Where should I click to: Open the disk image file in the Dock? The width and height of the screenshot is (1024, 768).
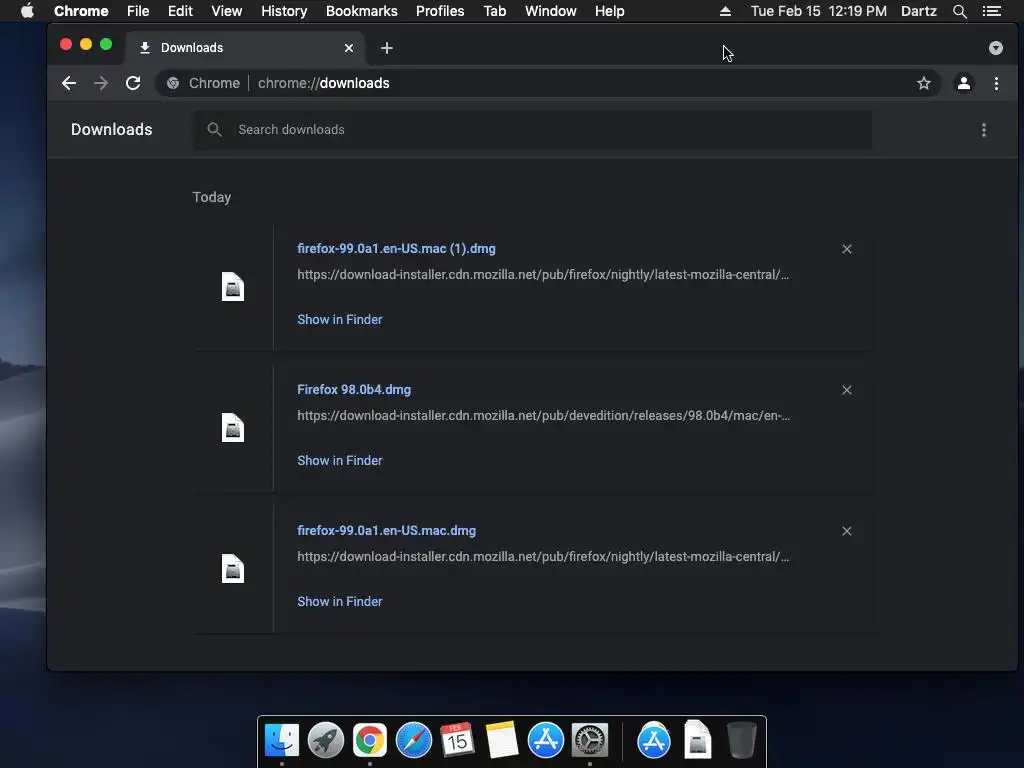[697, 739]
